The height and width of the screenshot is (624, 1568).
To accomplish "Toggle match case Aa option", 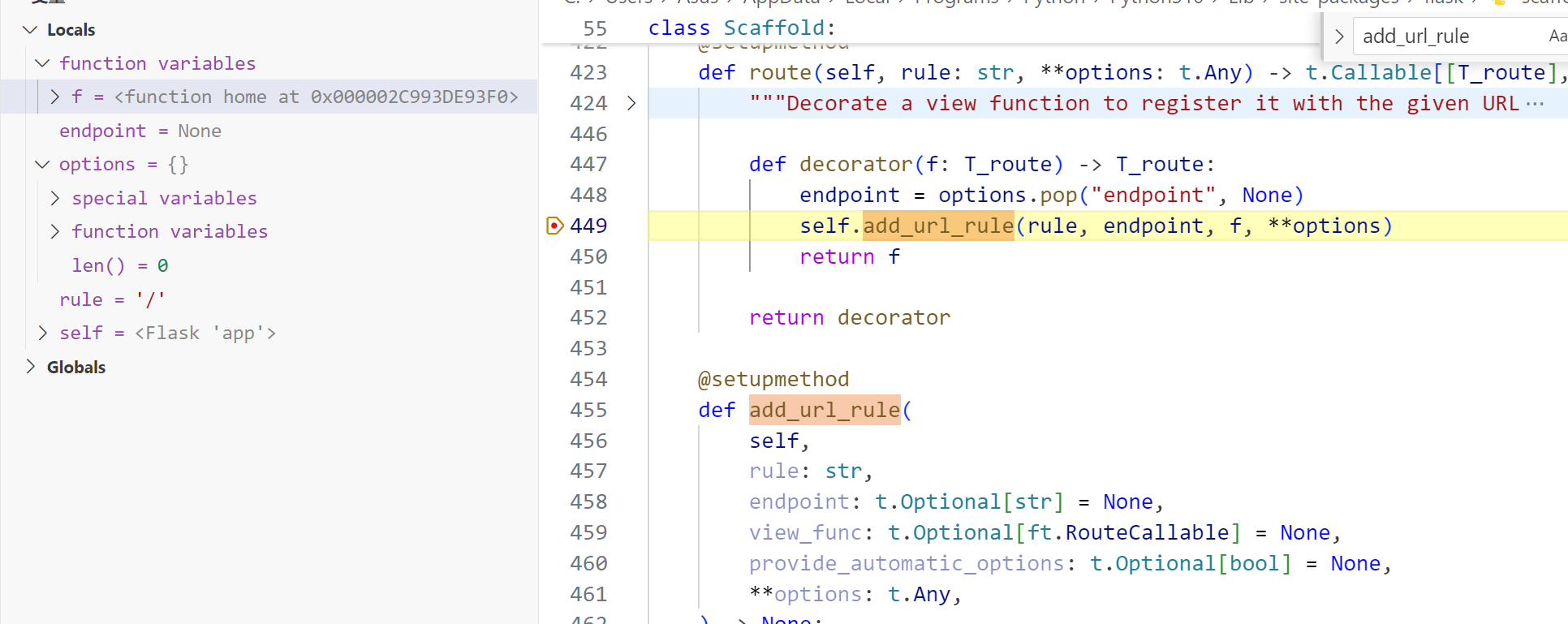I will click(1557, 37).
